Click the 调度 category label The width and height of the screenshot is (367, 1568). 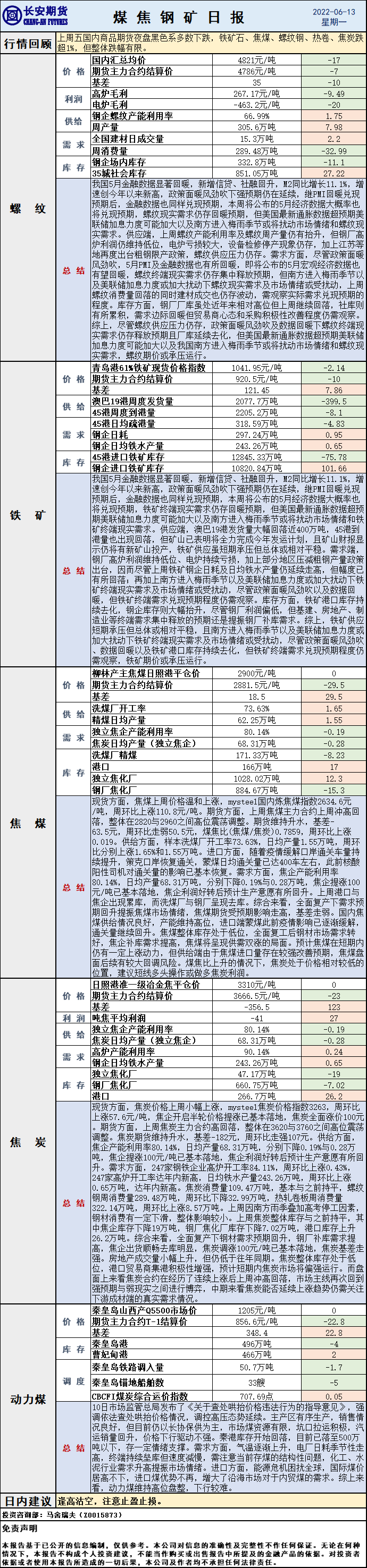[x=74, y=1381]
